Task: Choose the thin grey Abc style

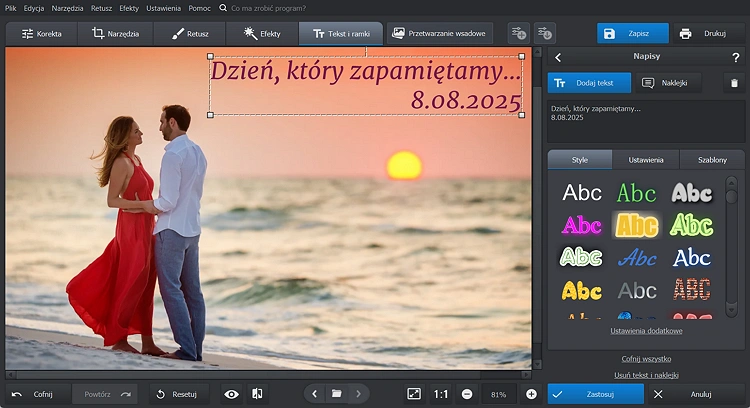Action: (637, 290)
